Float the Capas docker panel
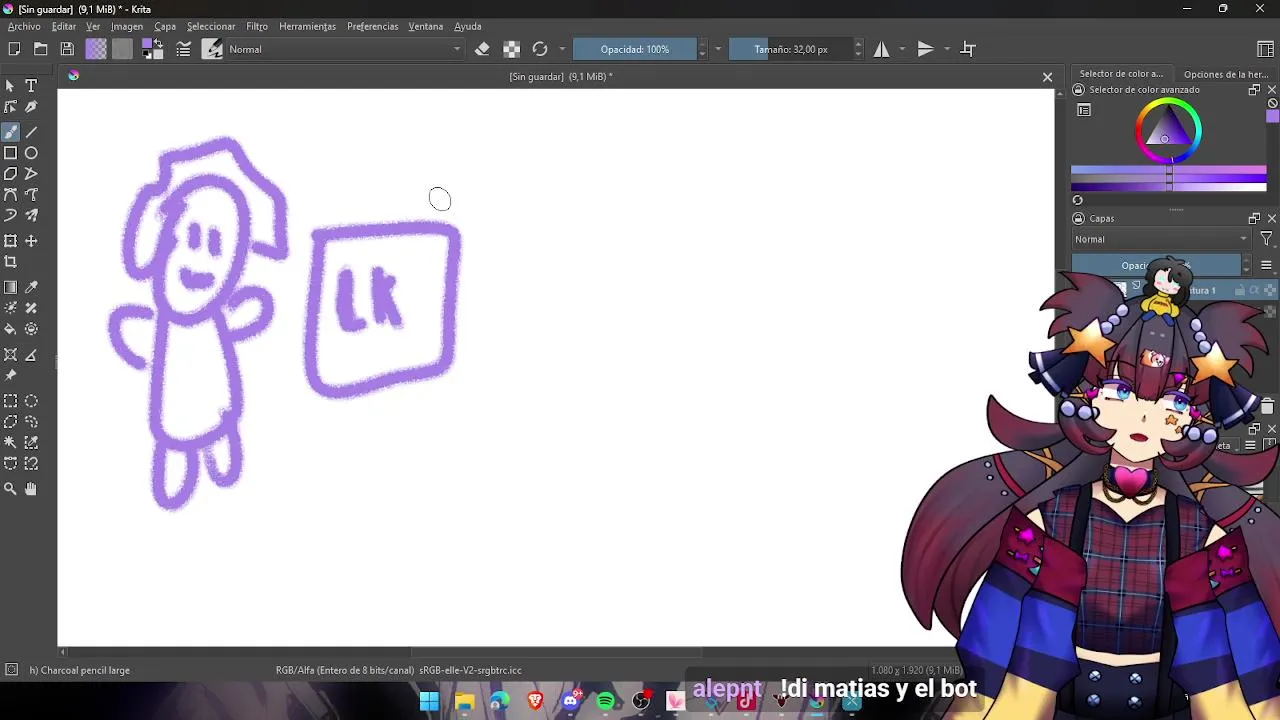The width and height of the screenshot is (1280, 720). (x=1254, y=218)
